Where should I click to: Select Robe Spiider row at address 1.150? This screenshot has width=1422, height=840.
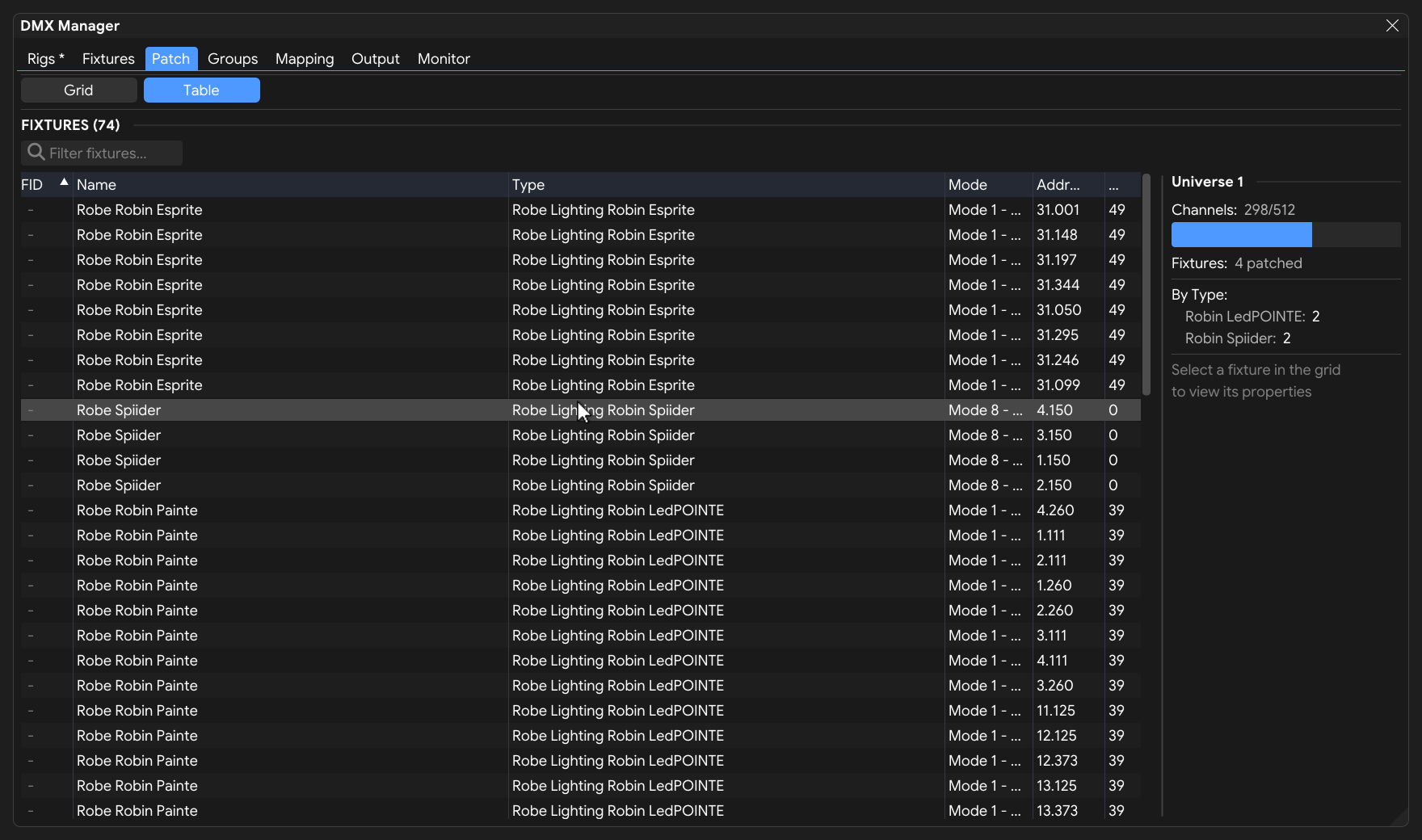[580, 460]
